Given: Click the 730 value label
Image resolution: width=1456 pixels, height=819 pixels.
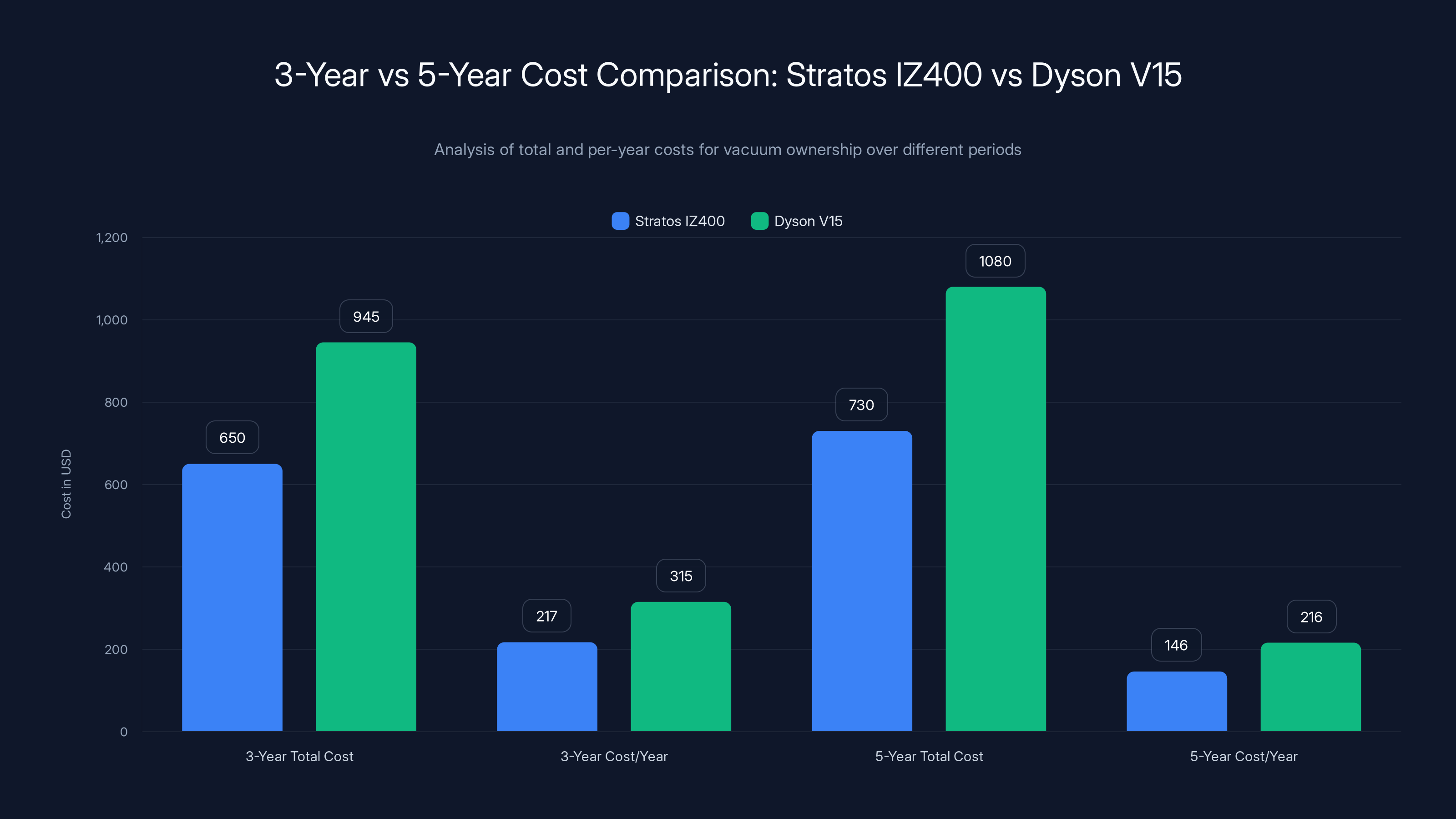Looking at the screenshot, I should coord(861,404).
